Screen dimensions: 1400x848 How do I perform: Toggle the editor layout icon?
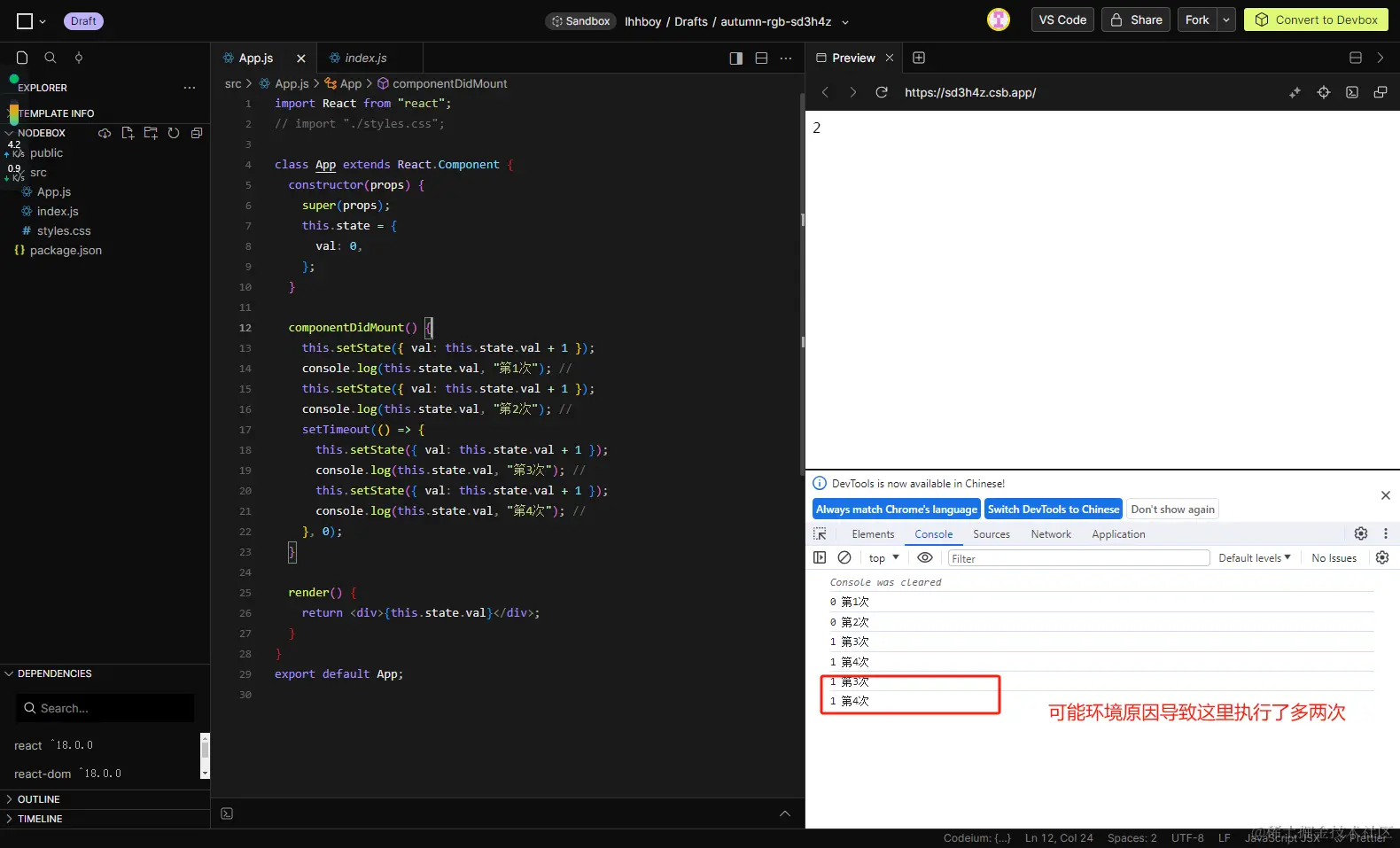761,58
